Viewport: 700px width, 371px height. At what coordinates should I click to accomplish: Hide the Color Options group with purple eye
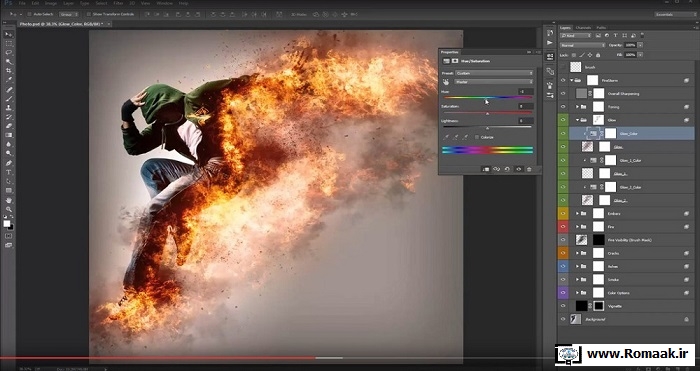[x=563, y=293]
